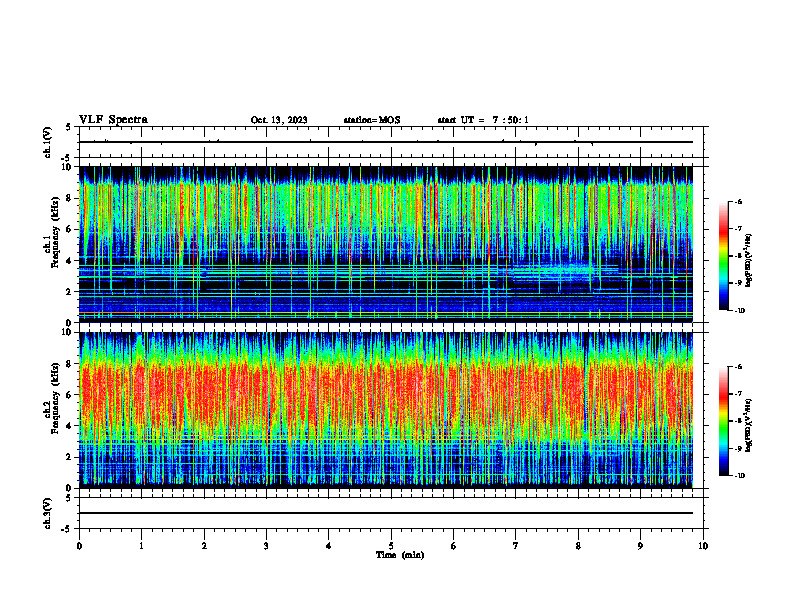Click the "-10" label on ch.2 color bar

pyautogui.click(x=739, y=476)
